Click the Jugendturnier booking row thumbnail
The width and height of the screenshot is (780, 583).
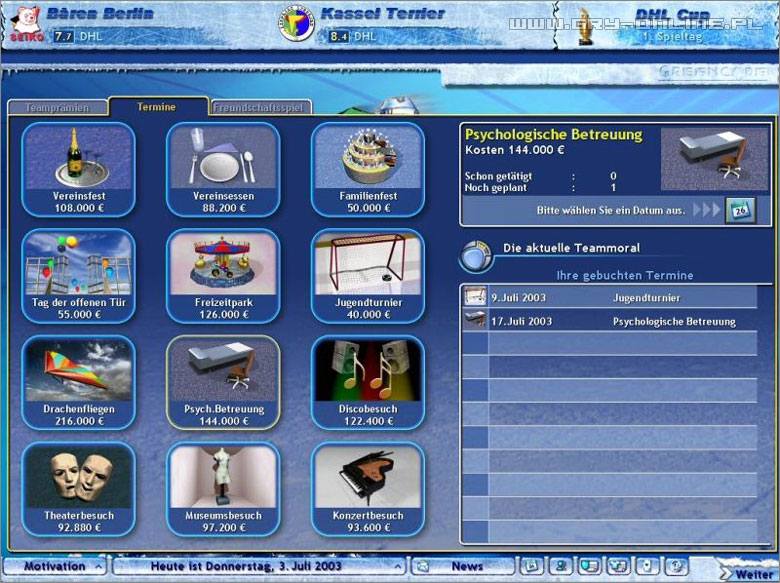tap(475, 297)
